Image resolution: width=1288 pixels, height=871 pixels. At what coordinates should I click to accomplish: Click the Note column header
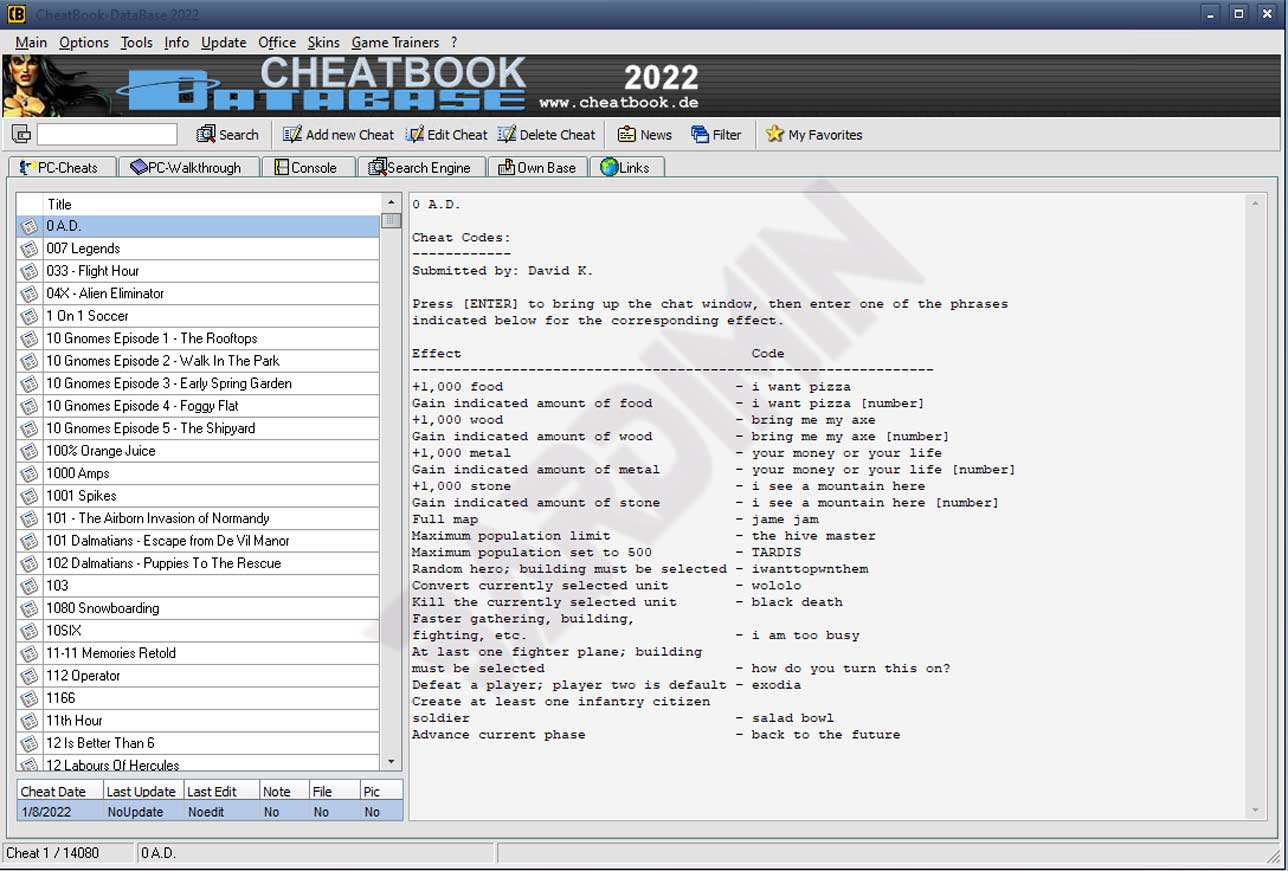click(x=284, y=791)
